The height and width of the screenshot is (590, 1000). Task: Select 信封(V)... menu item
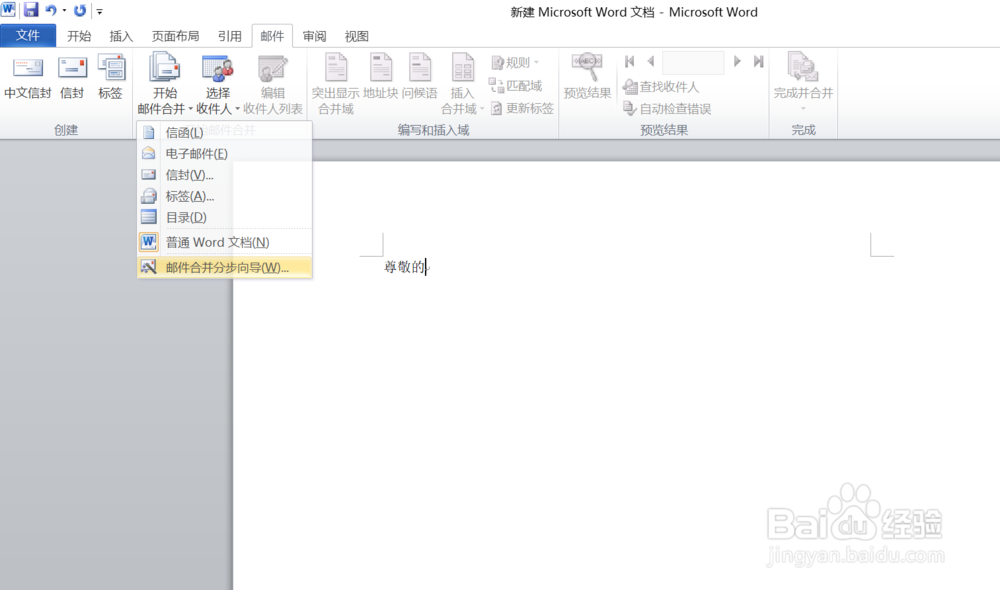[224, 175]
